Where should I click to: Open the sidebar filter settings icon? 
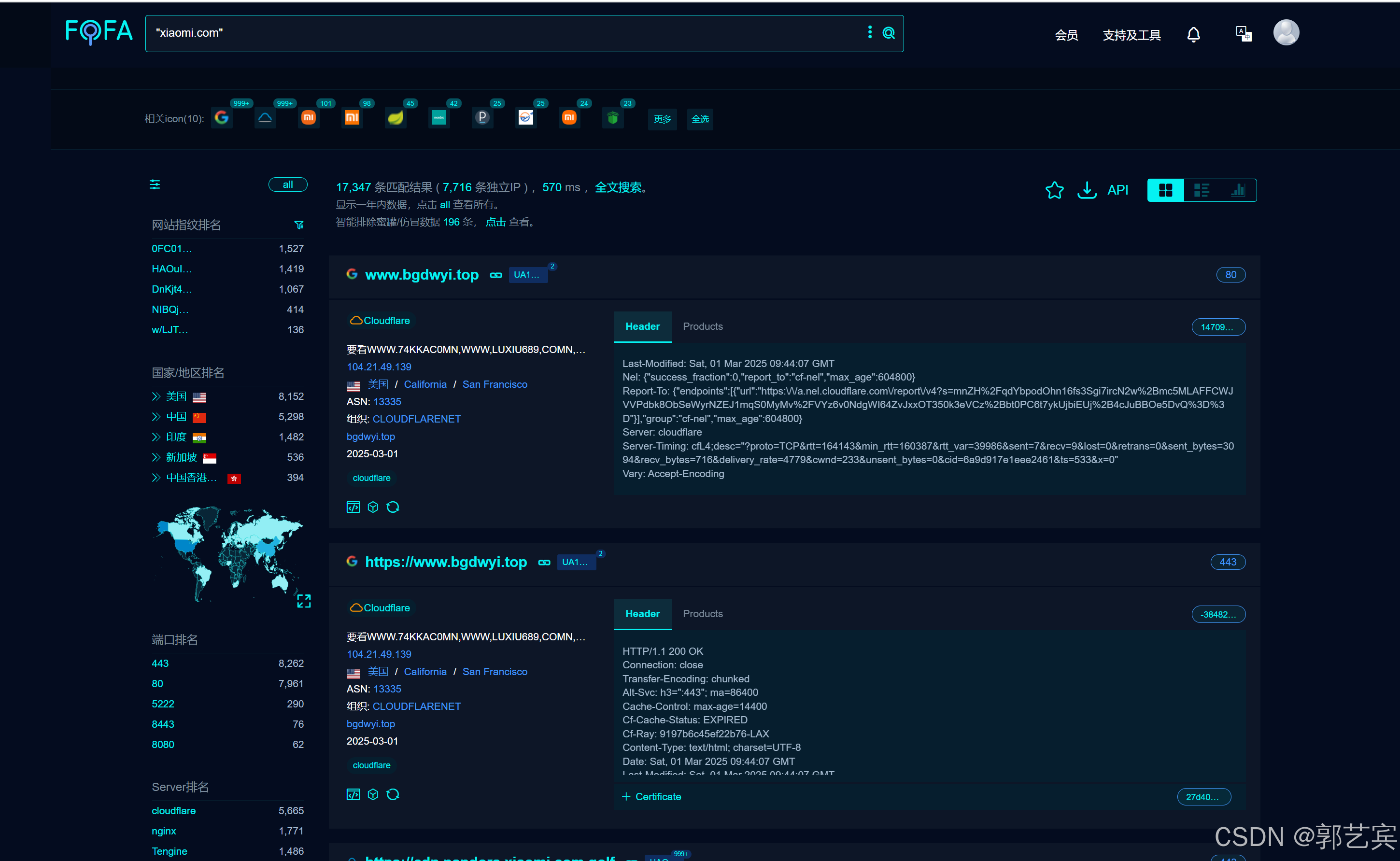(x=154, y=184)
